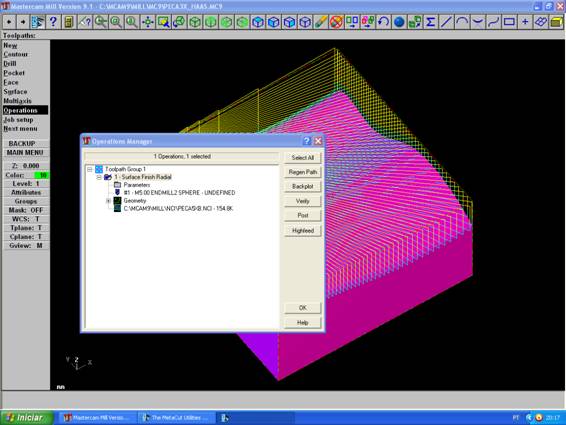Choose Job setup in the Toolpaths menu
Screen dimensions: 566x425
coord(18,120)
